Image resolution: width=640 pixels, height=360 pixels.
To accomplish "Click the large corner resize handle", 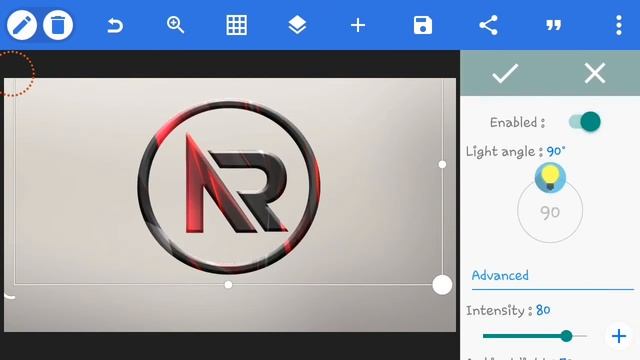I will tap(442, 284).
